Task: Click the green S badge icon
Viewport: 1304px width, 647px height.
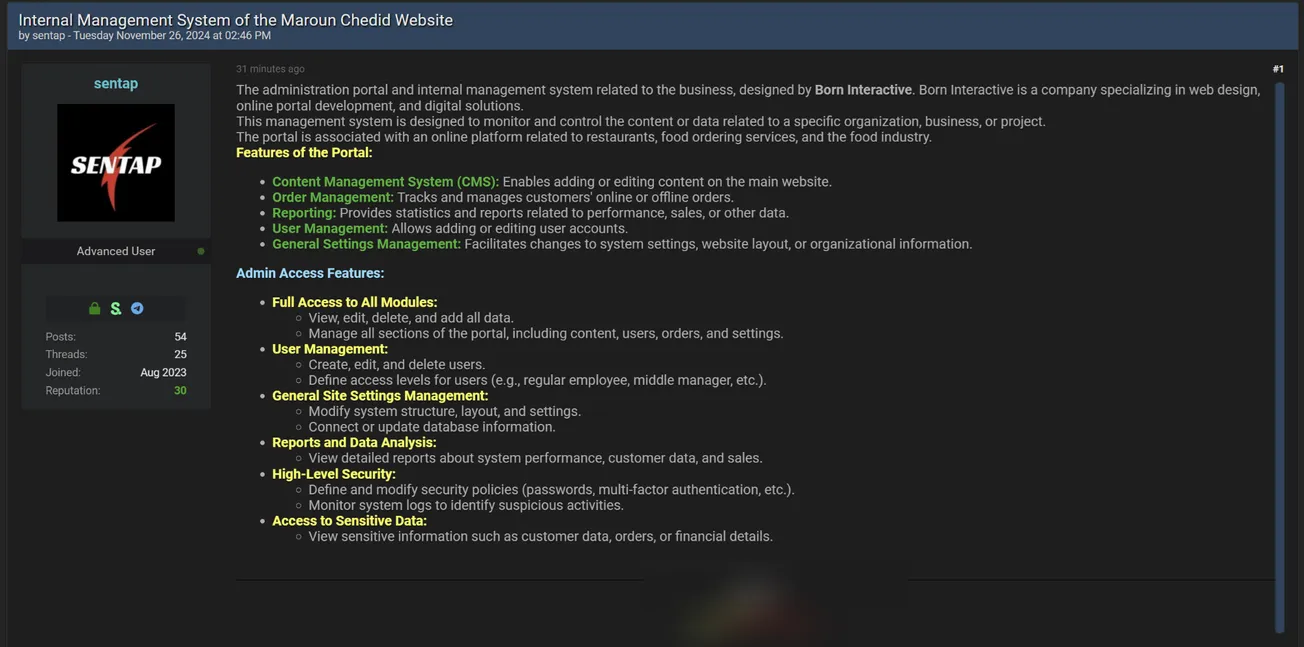Action: pyautogui.click(x=116, y=308)
